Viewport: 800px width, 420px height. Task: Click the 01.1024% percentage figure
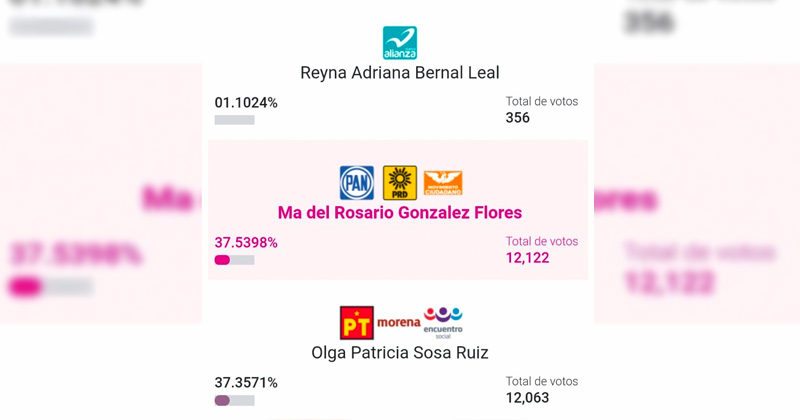click(x=246, y=103)
